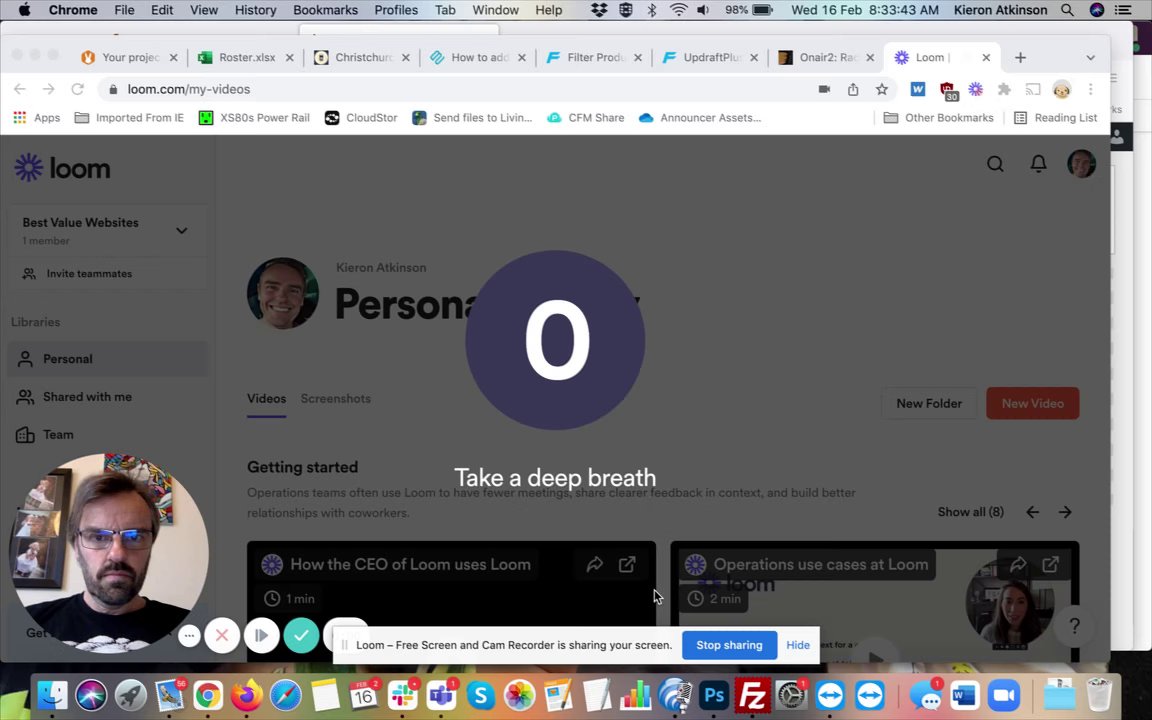Switch to Screenshots tab
The width and height of the screenshot is (1152, 720).
pyautogui.click(x=336, y=399)
